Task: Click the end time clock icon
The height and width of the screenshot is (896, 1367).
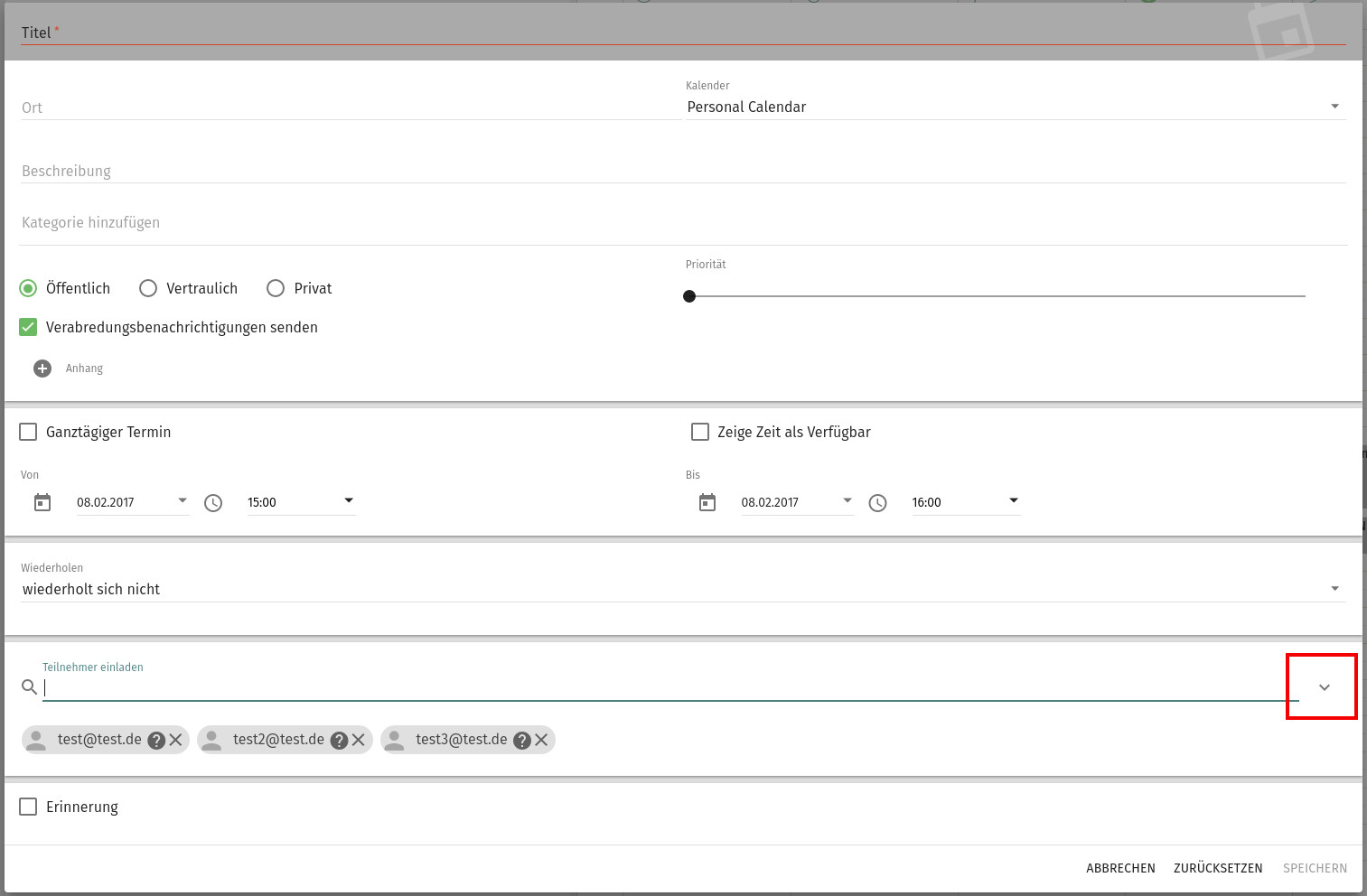Action: point(878,503)
